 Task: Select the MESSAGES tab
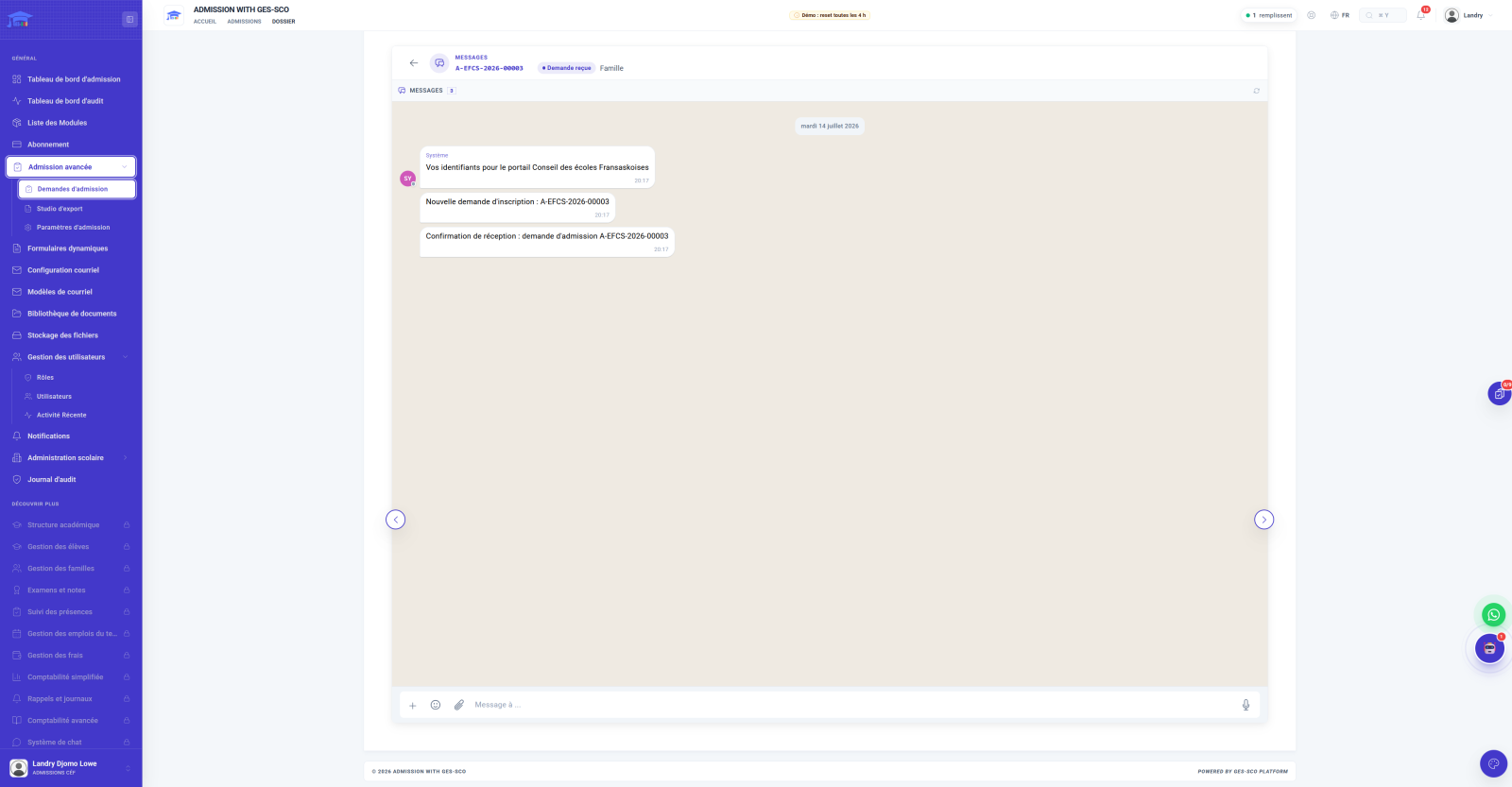pyautogui.click(x=427, y=91)
